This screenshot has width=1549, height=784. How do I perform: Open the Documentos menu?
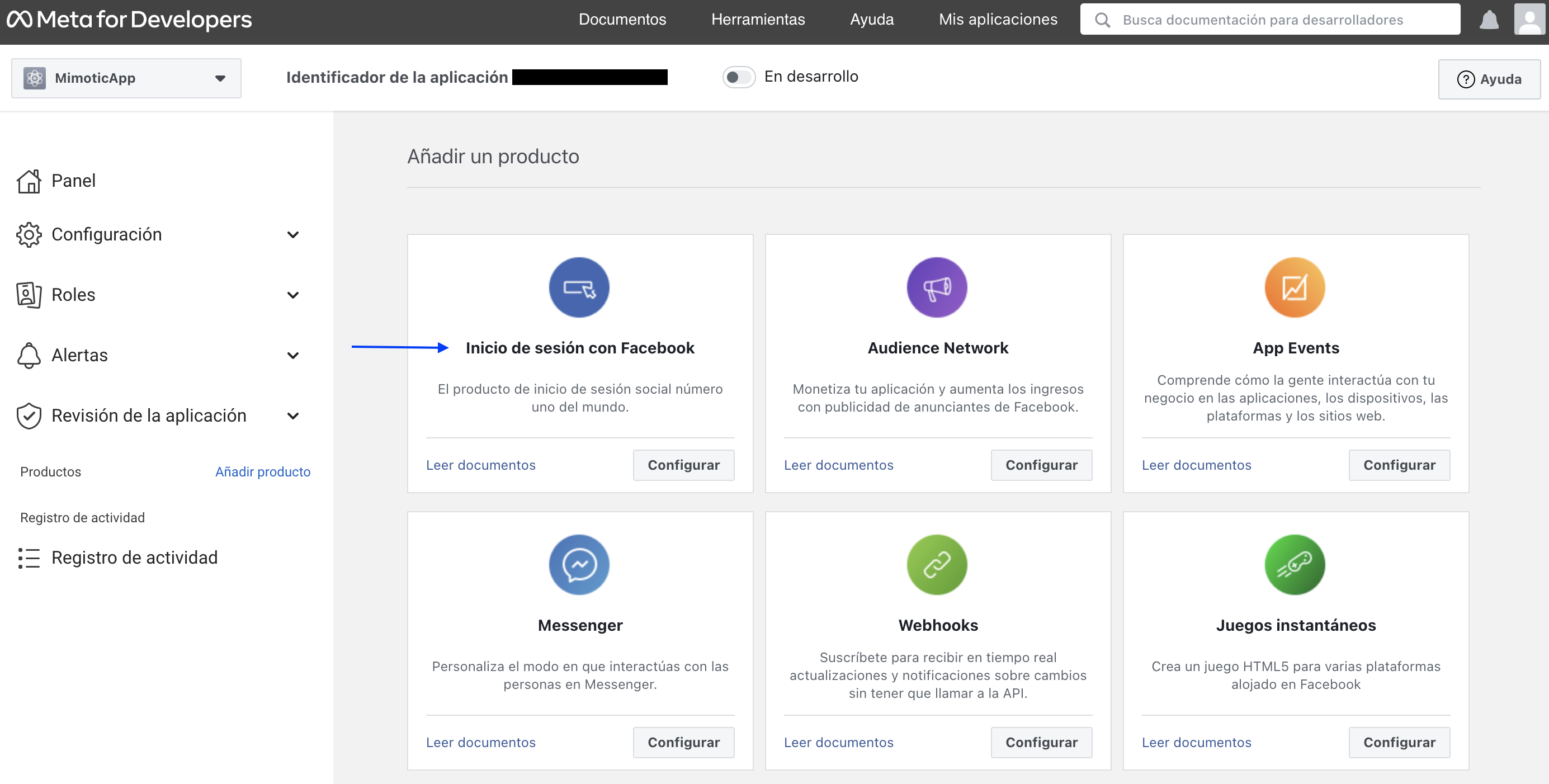click(622, 19)
